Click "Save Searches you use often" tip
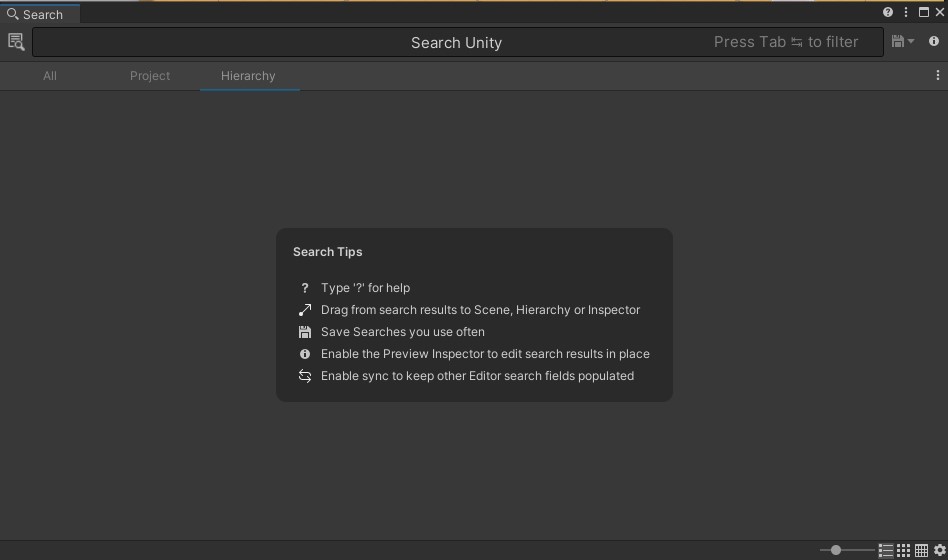Viewport: 948px width, 560px height. (403, 332)
